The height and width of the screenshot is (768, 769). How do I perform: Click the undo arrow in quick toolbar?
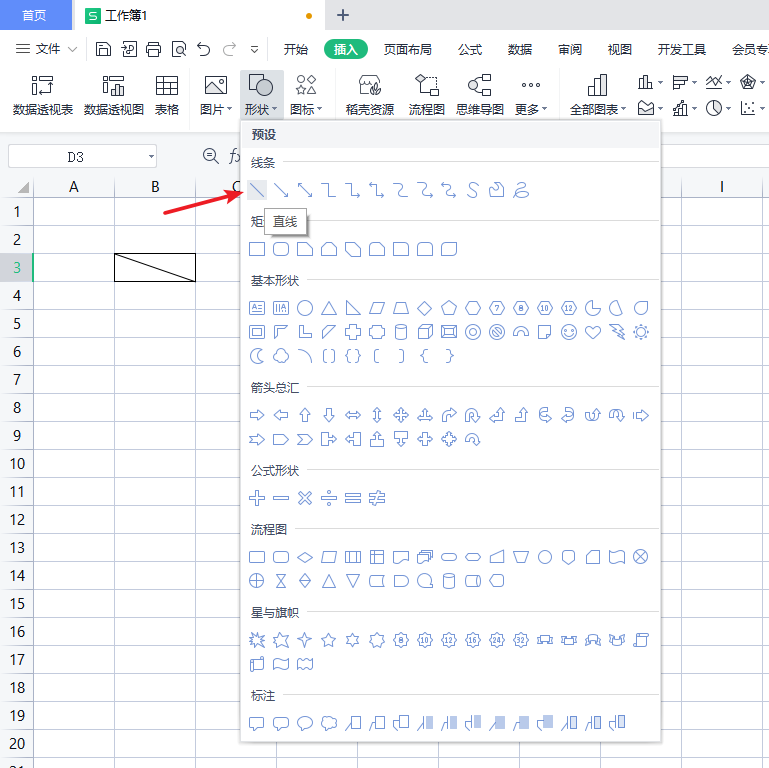point(204,49)
